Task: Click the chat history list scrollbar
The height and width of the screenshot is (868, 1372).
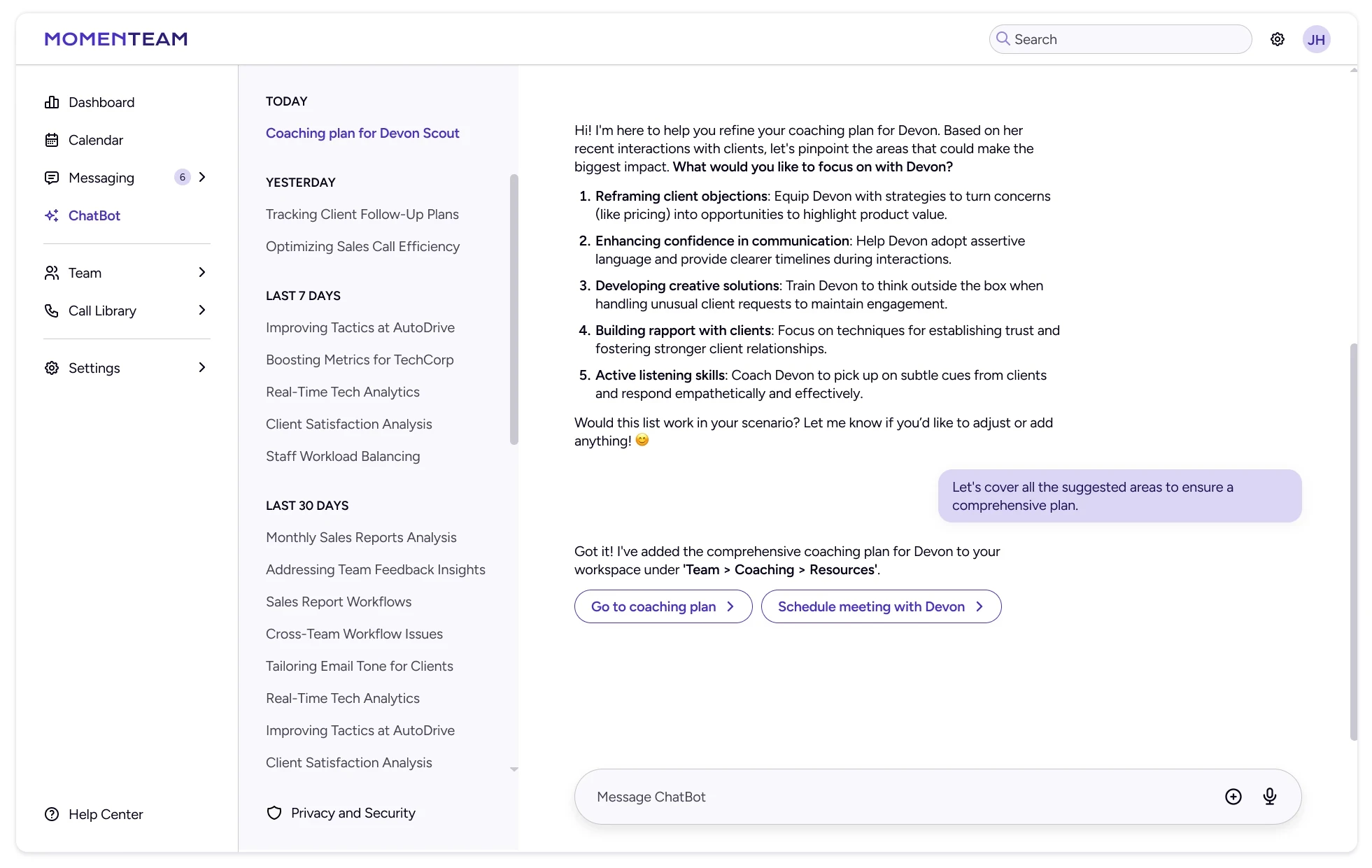Action: [514, 308]
